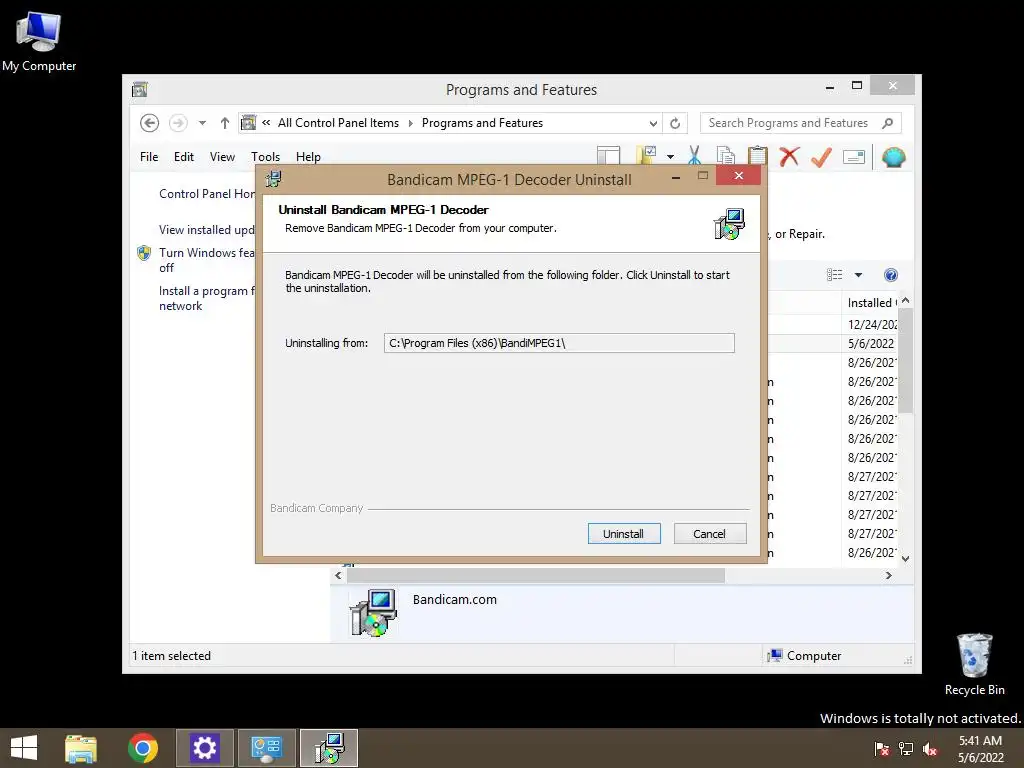Click the Uninstall button in the dialog
1024x768 pixels.
pos(624,534)
